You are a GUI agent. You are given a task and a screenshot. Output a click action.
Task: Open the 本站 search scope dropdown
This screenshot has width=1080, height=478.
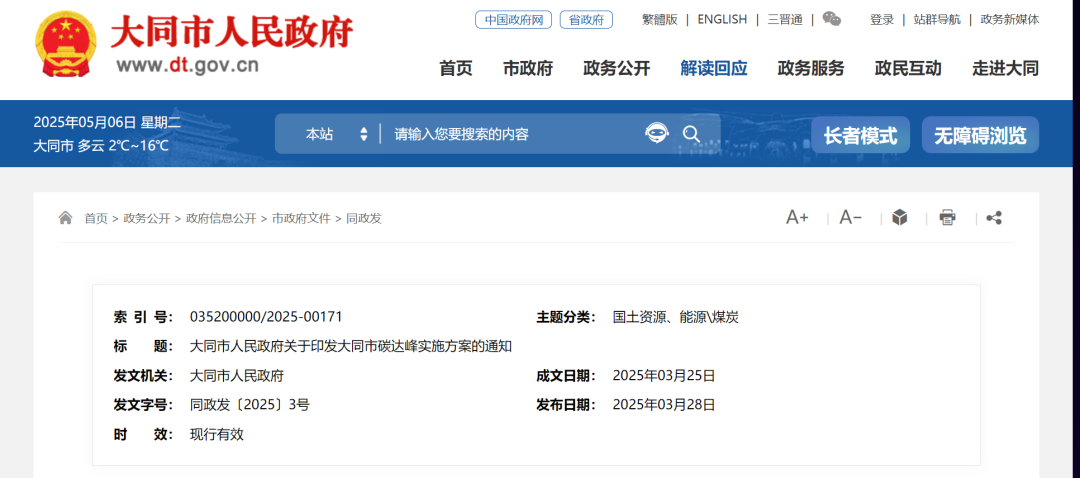[x=337, y=134]
